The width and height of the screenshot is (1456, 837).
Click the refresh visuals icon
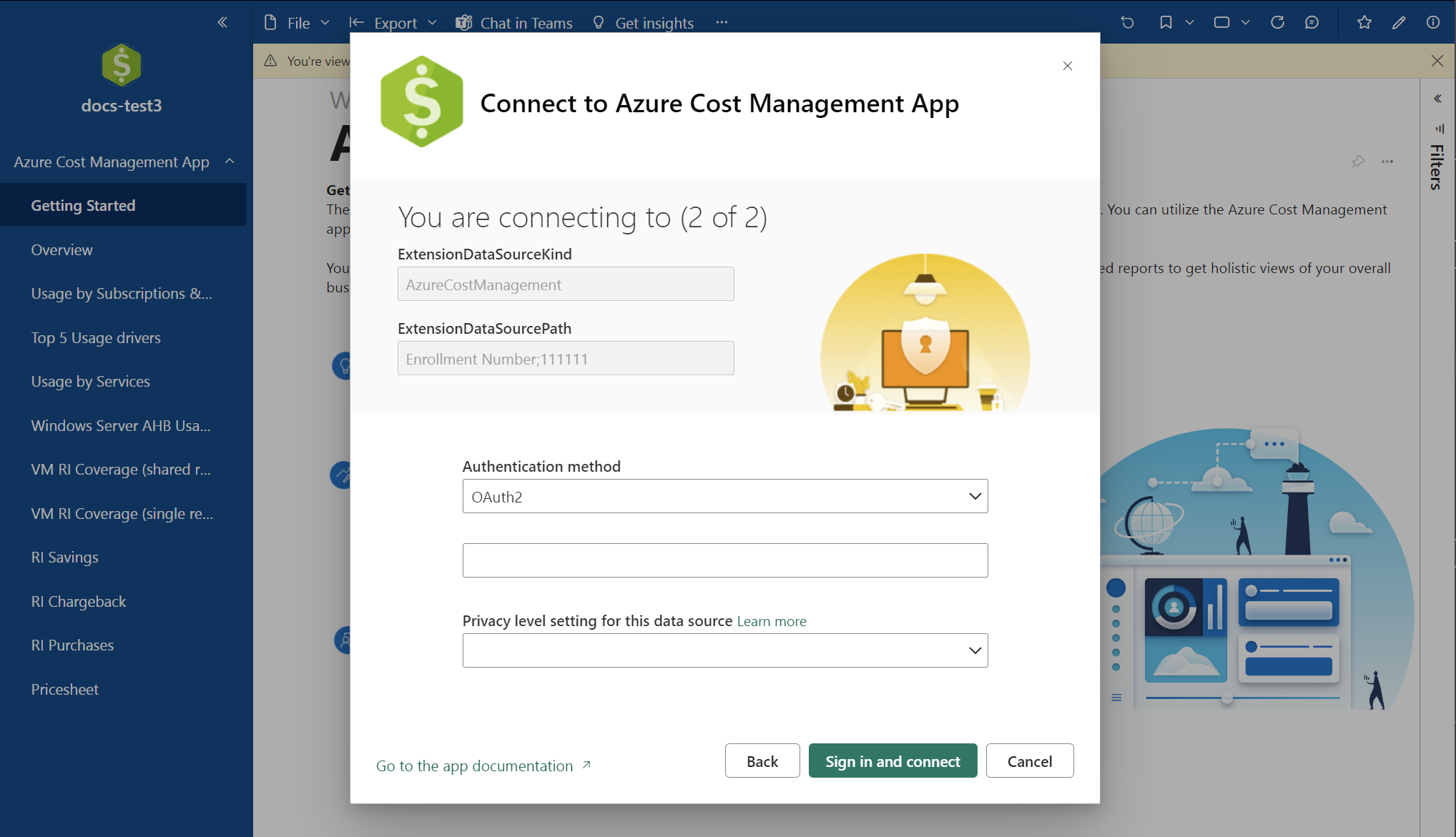[1277, 23]
